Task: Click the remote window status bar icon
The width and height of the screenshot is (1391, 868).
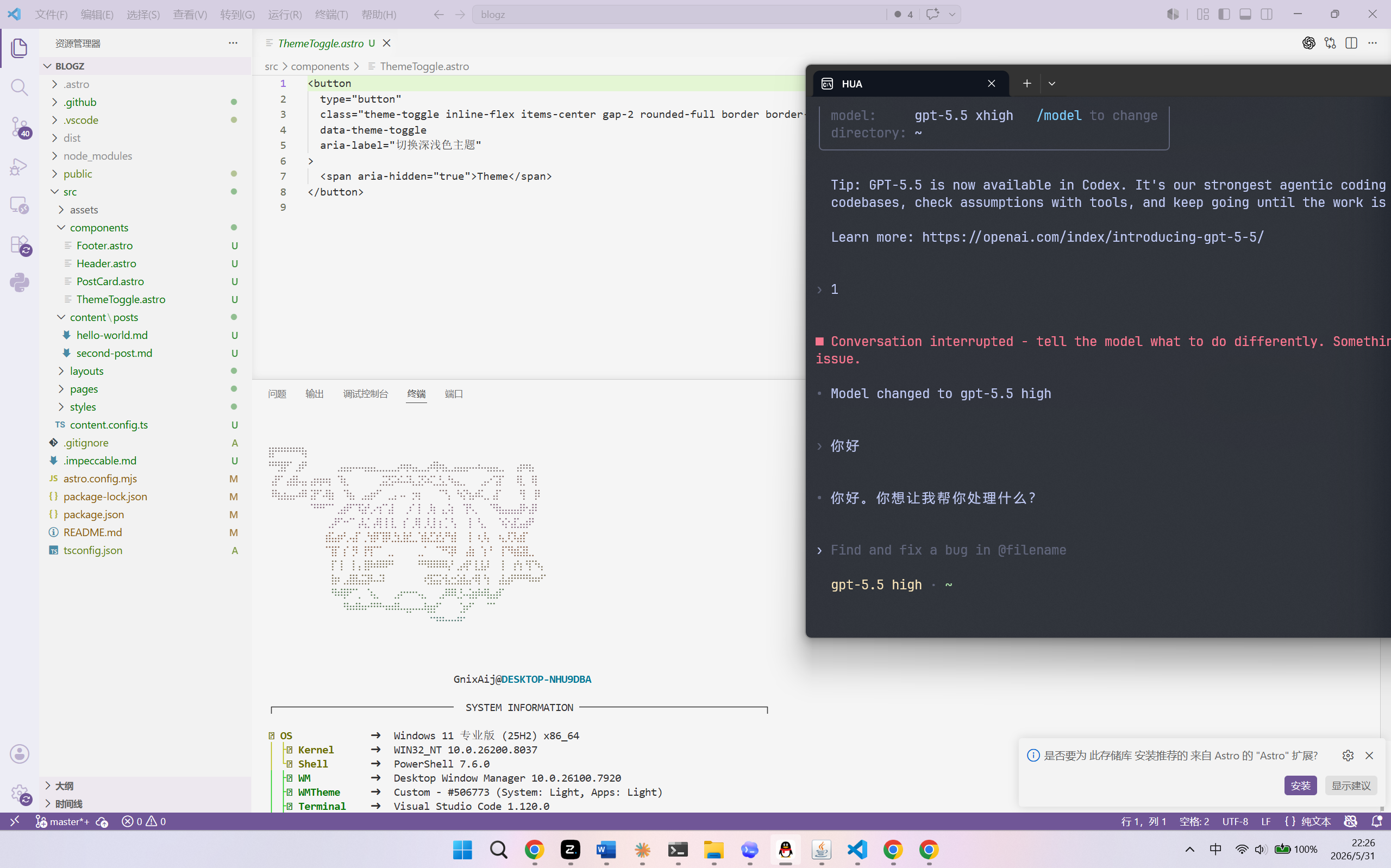Action: point(15,821)
